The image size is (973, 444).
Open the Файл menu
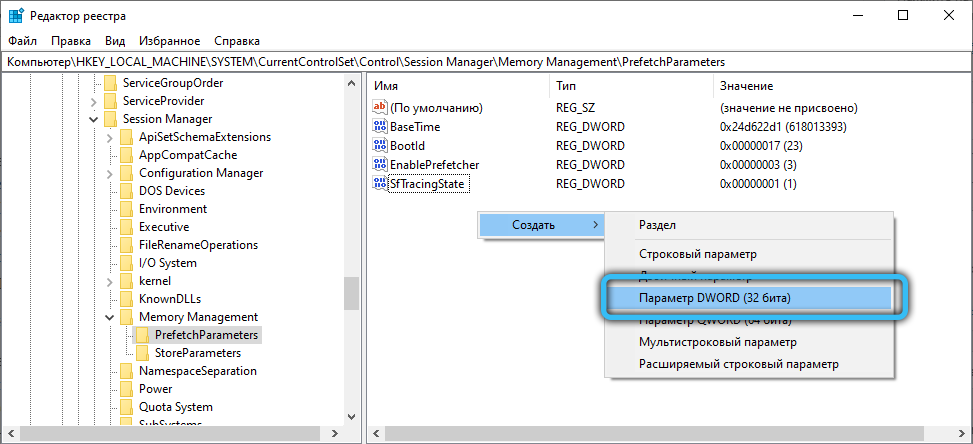pyautogui.click(x=22, y=41)
